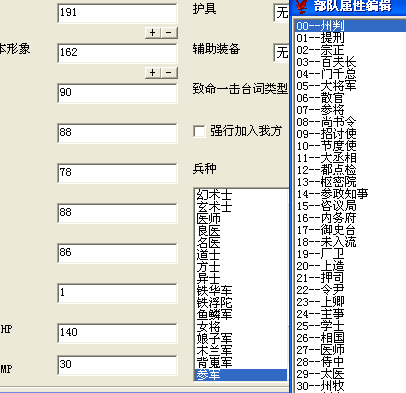Select 30--州牧 in the rank list
The height and width of the screenshot is (393, 406).
[x=350, y=386]
